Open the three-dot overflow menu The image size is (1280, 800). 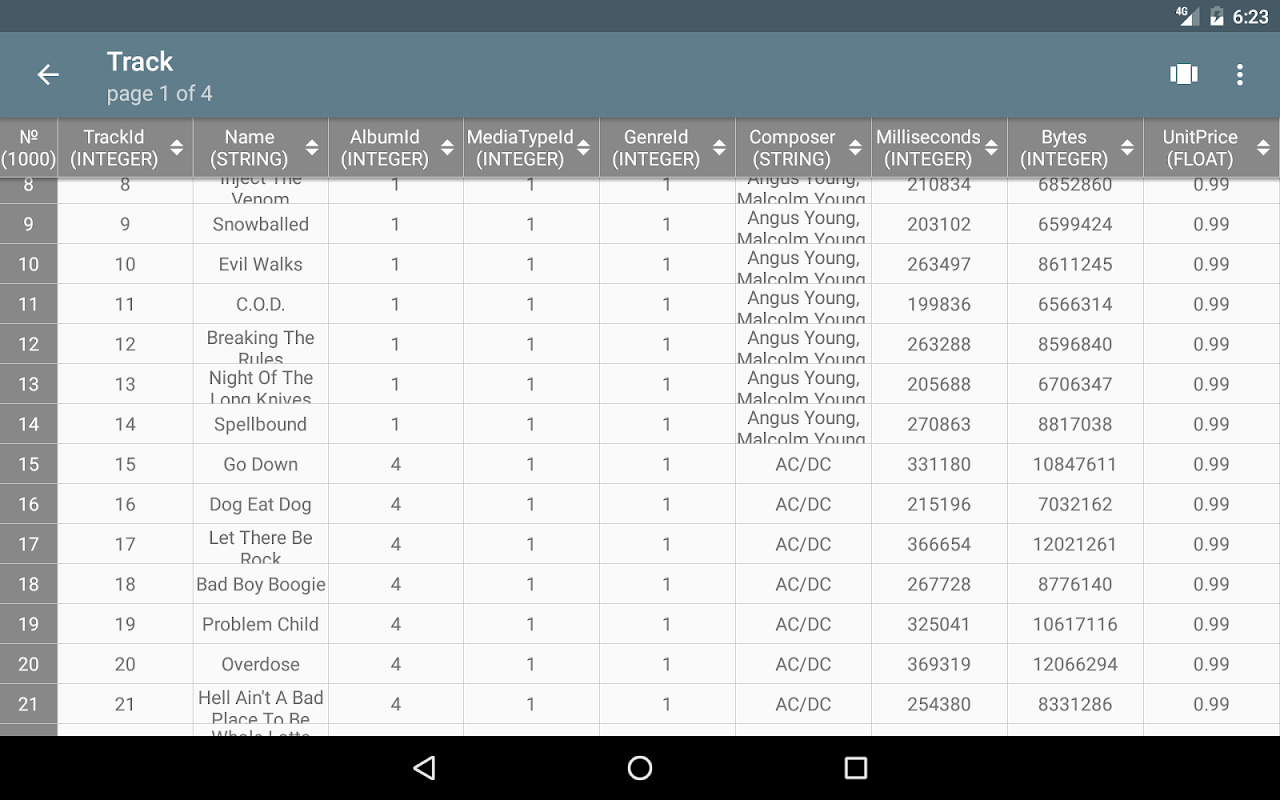[1240, 74]
